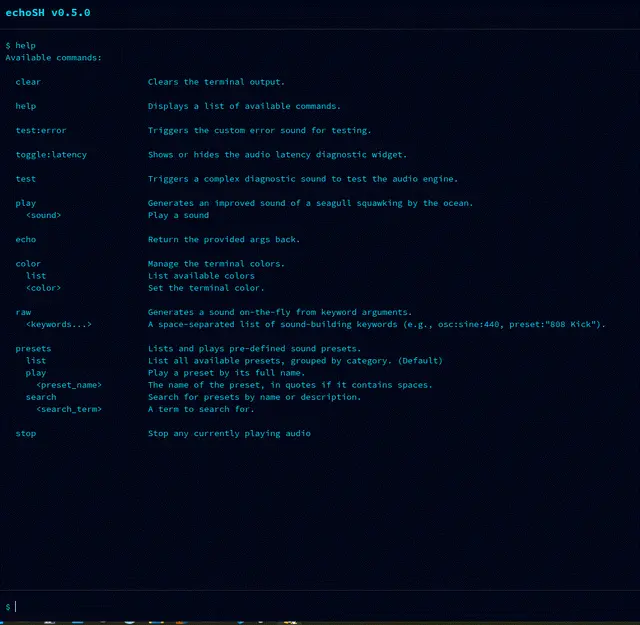Screen dimensions: 640x625
Task: Click the '$ help' line at top
Action: pos(21,46)
